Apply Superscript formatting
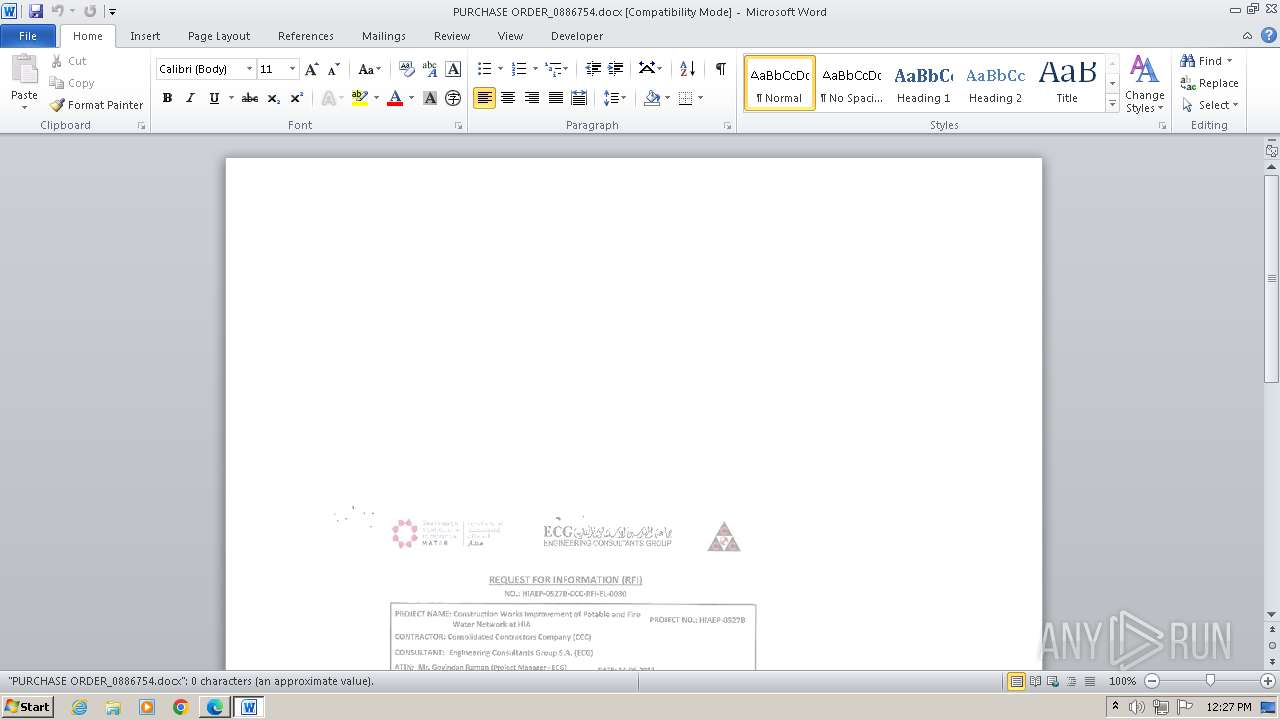This screenshot has height=720, width=1280. (x=297, y=98)
